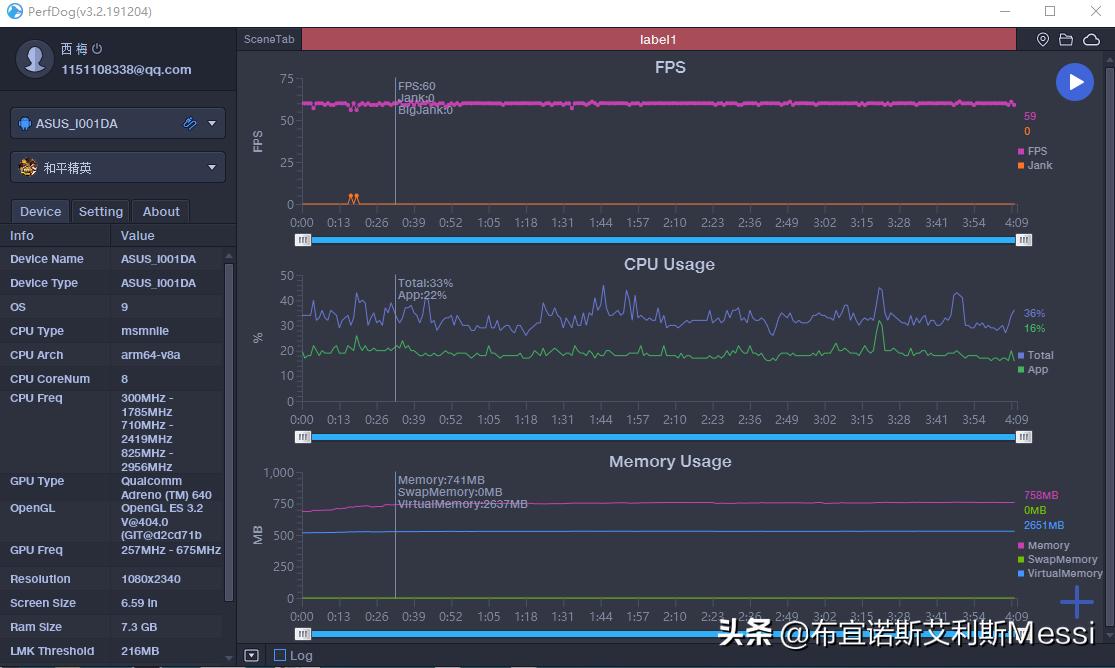This screenshot has height=668, width=1115.
Task: Open the About tab
Action: tap(160, 211)
